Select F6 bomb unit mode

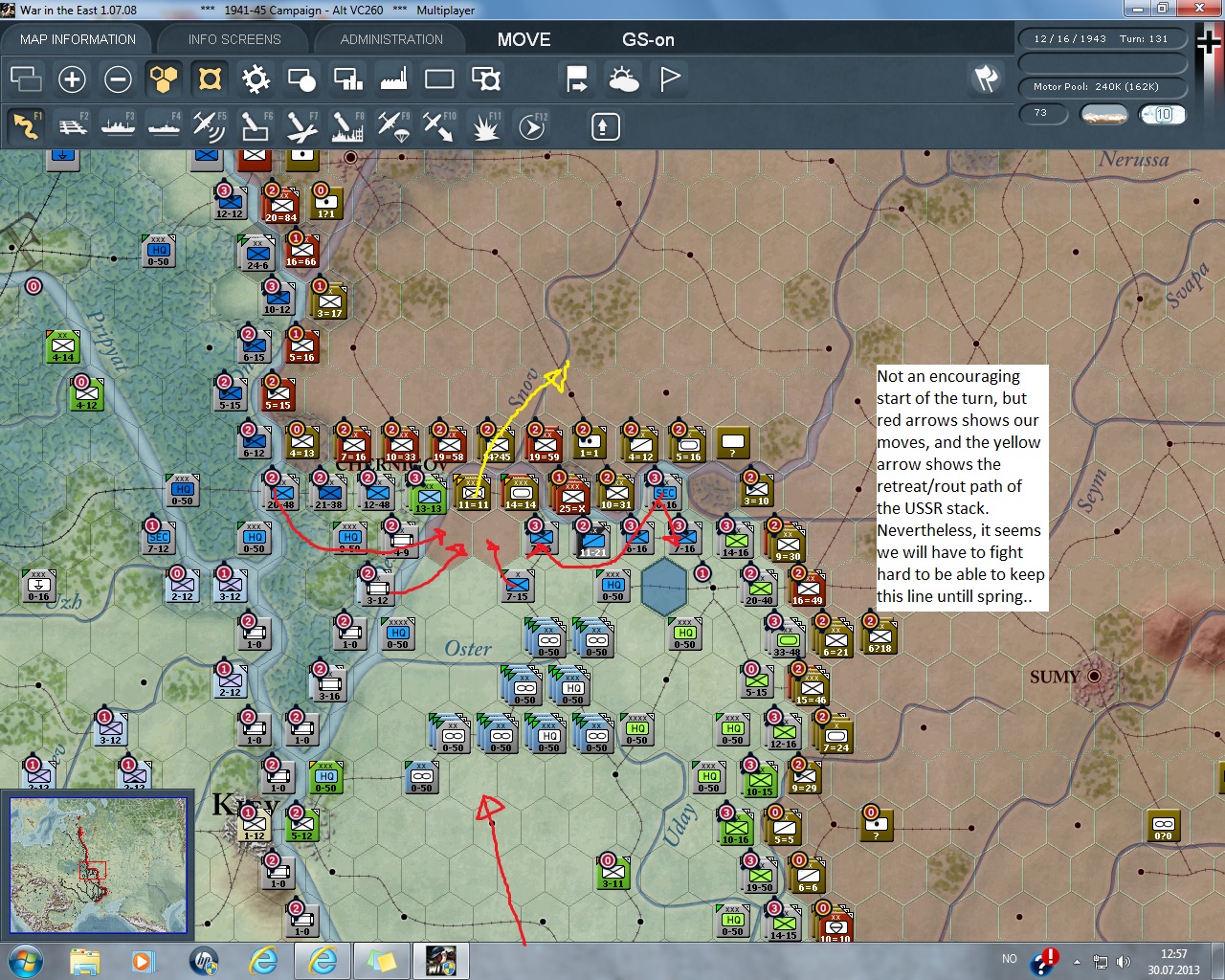(x=255, y=125)
